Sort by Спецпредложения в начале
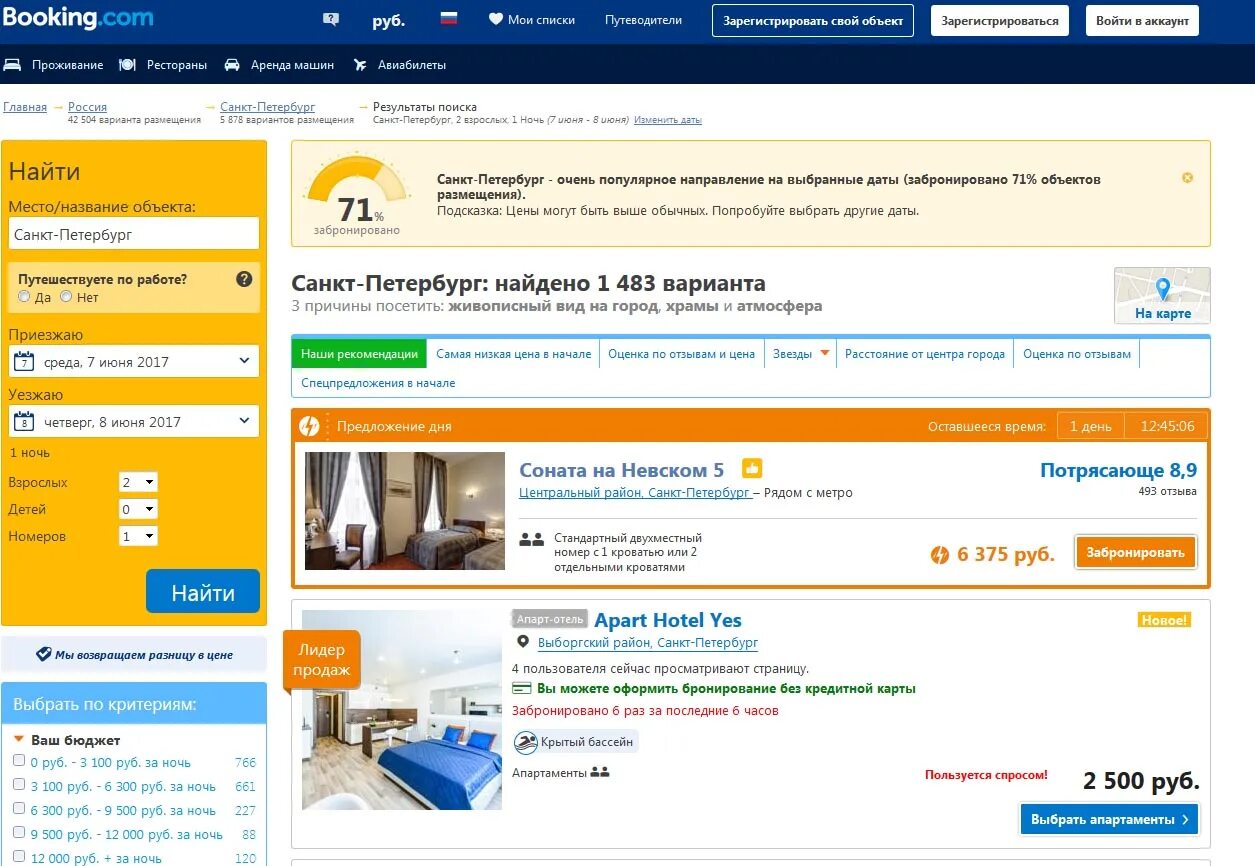Viewport: 1255px width, 866px height. (x=378, y=383)
